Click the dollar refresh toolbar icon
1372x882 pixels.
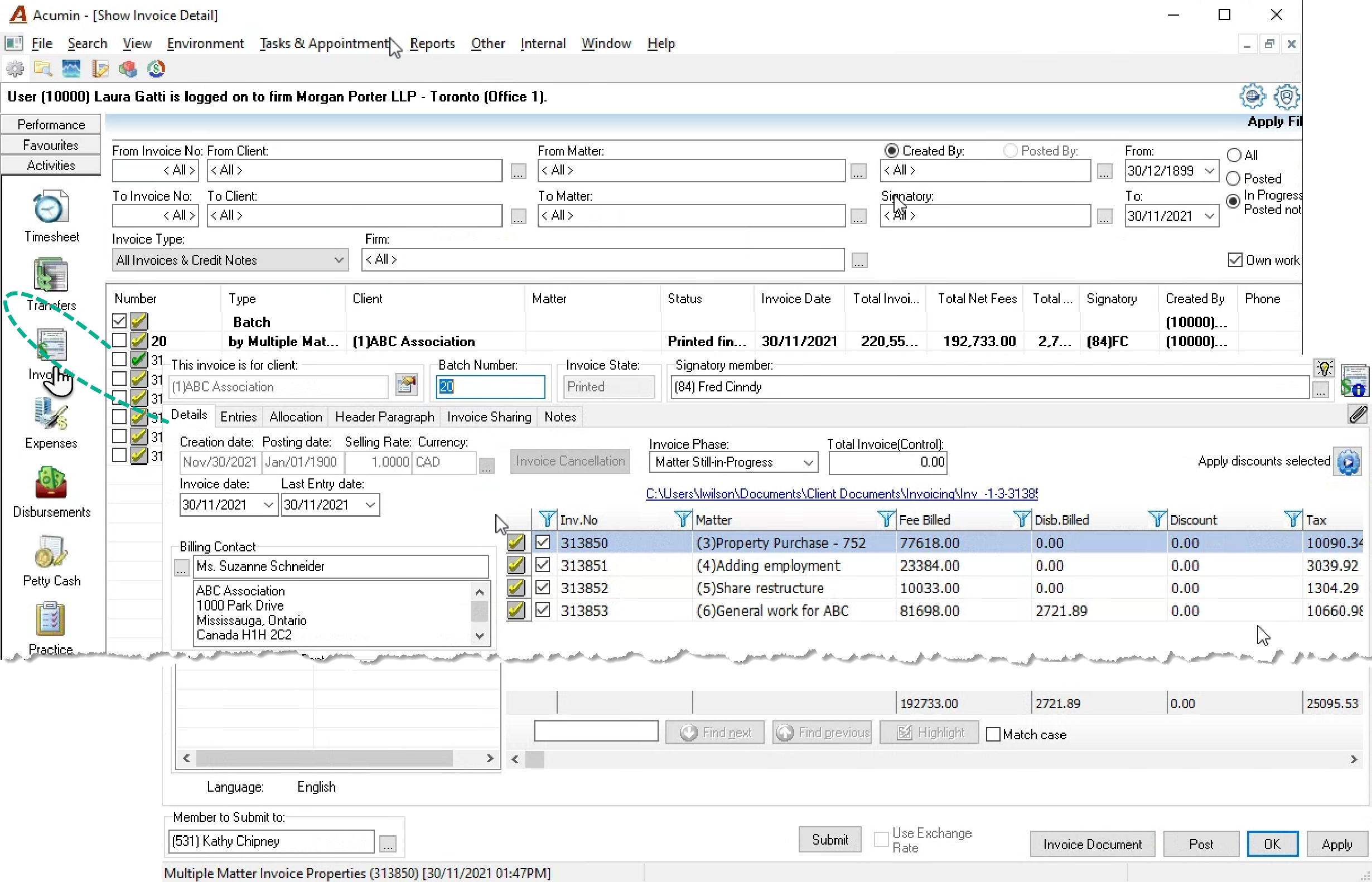coord(156,69)
